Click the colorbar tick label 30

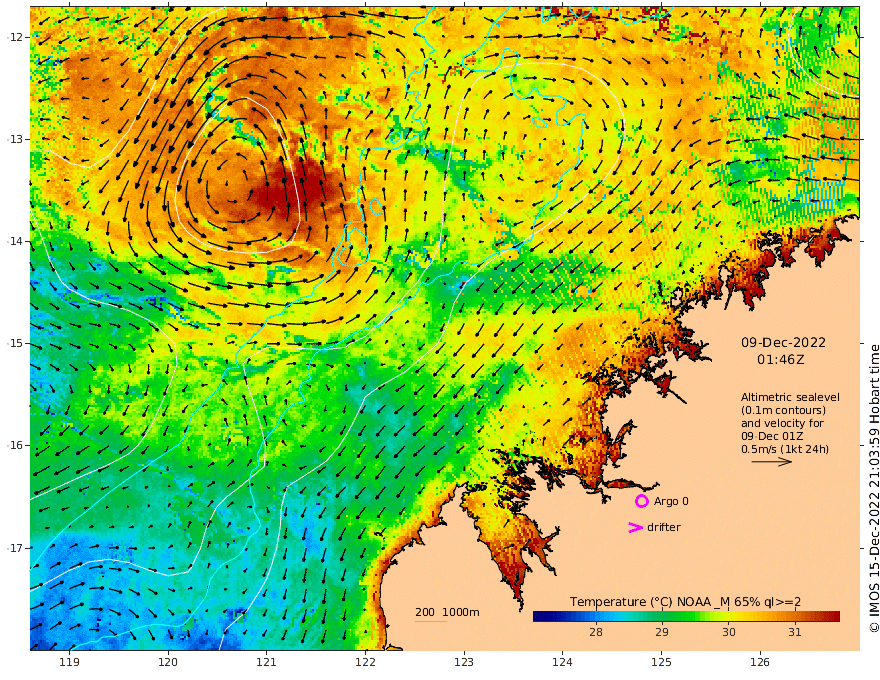(x=728, y=632)
